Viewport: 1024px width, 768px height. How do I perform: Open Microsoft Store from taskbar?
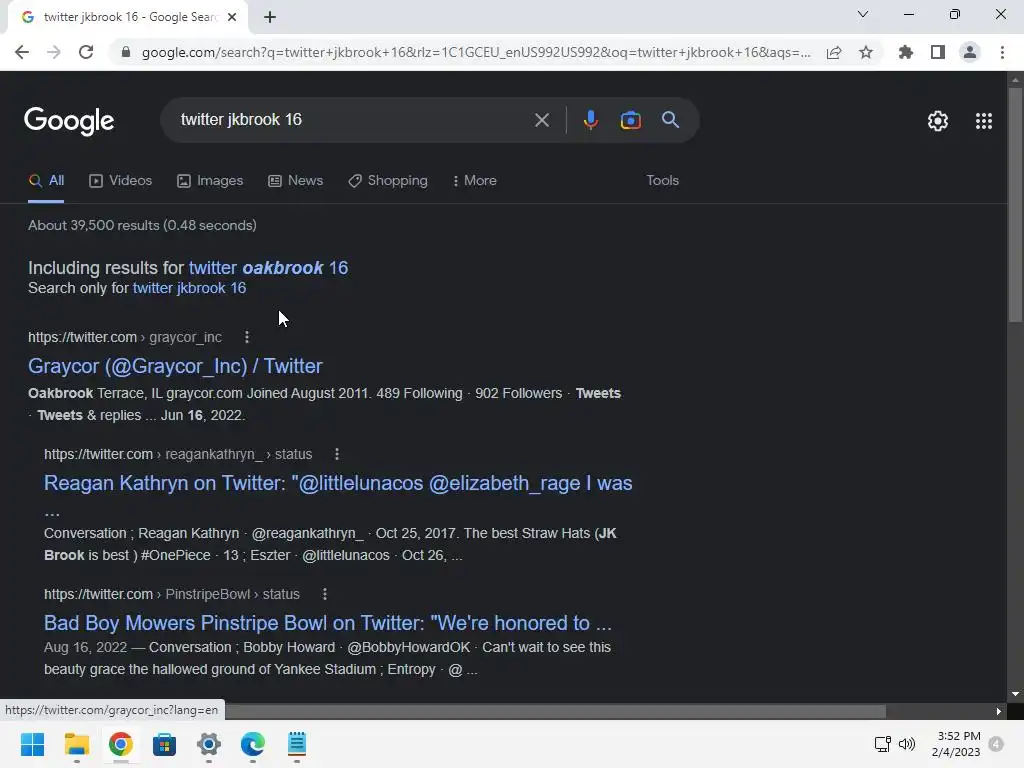[x=165, y=744]
